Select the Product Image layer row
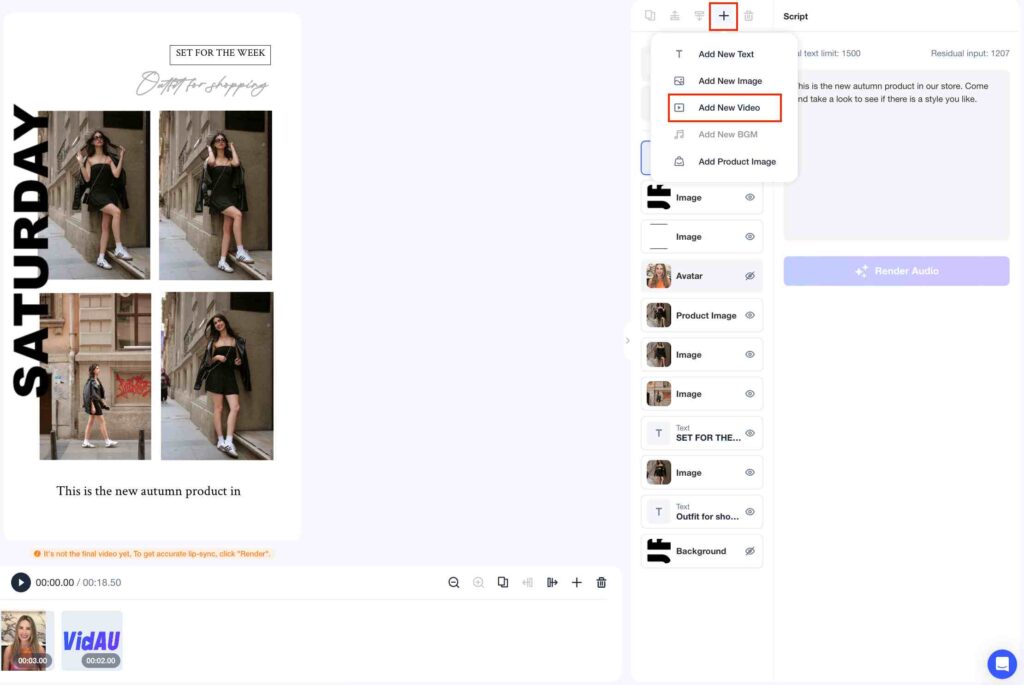The height and width of the screenshot is (685, 1024). (701, 315)
